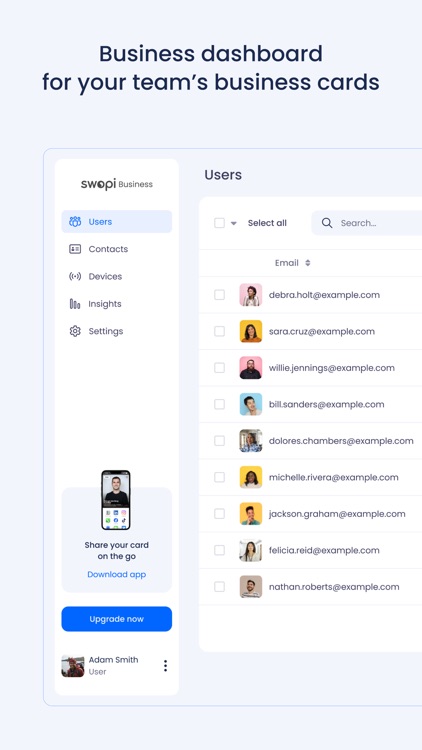Screen dimensions: 422x750
Task: Click the Users page heading
Action: coord(223,175)
